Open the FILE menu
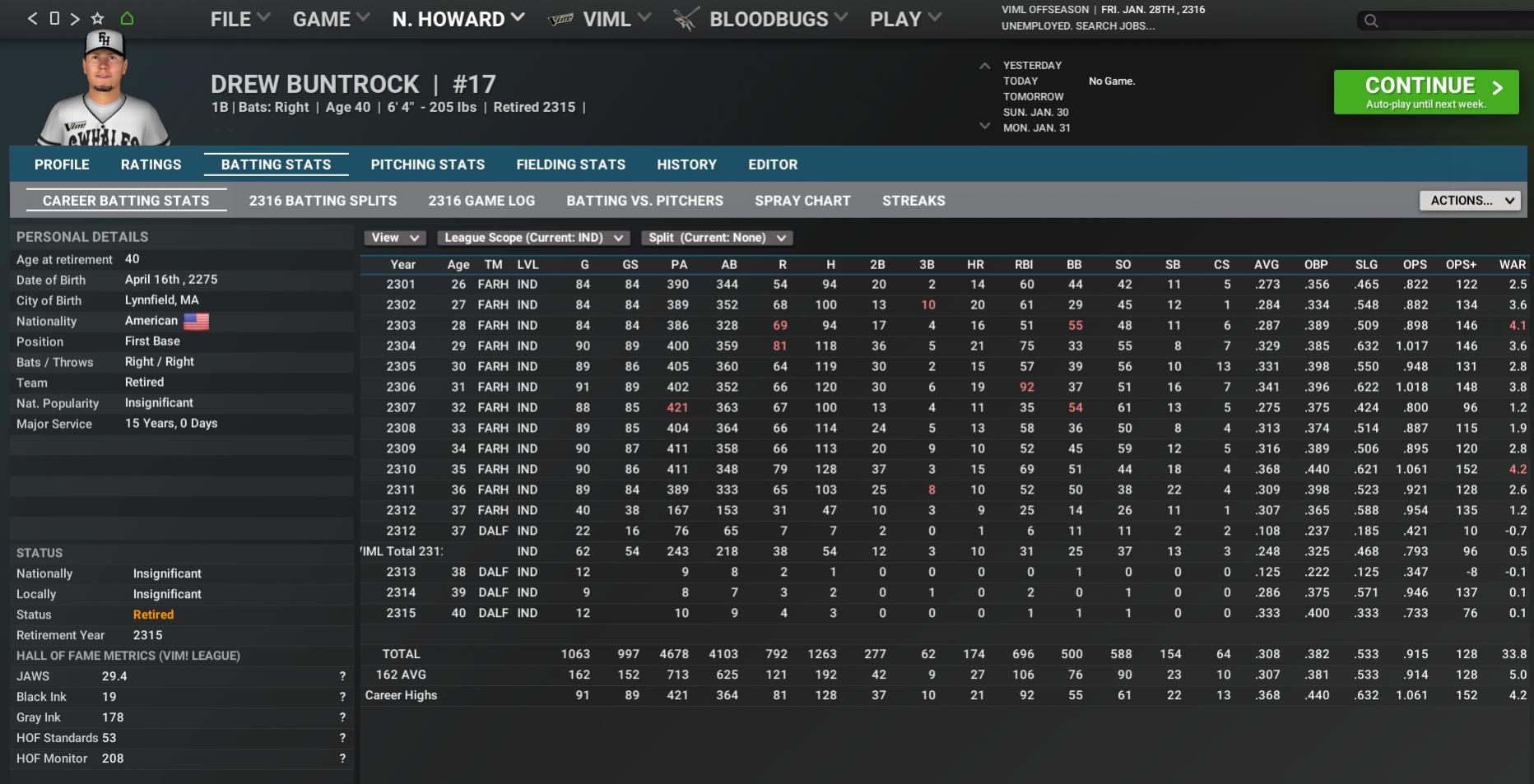This screenshot has width=1534, height=784. click(x=239, y=19)
